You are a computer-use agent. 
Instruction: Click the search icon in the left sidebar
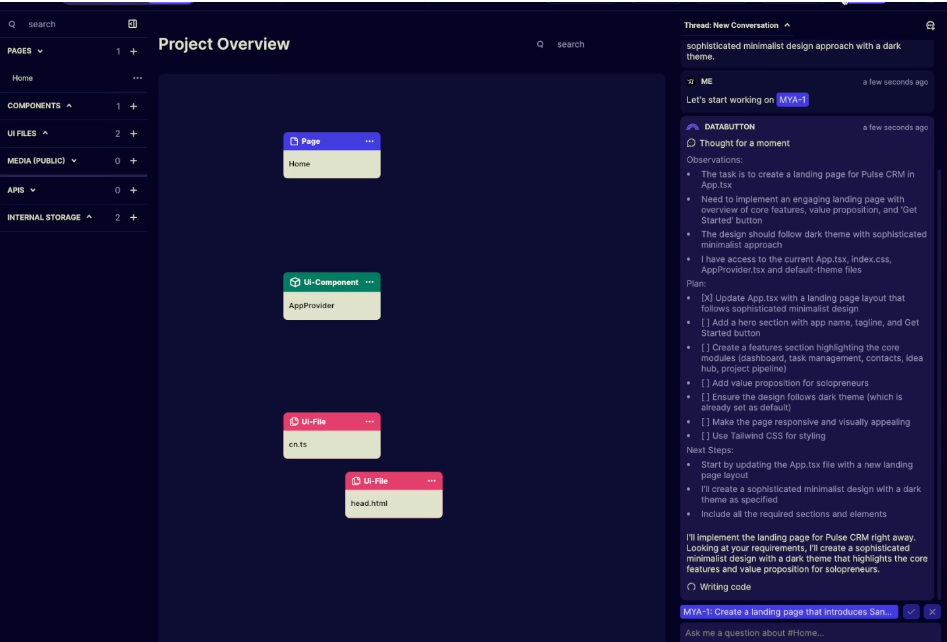[x=10, y=23]
